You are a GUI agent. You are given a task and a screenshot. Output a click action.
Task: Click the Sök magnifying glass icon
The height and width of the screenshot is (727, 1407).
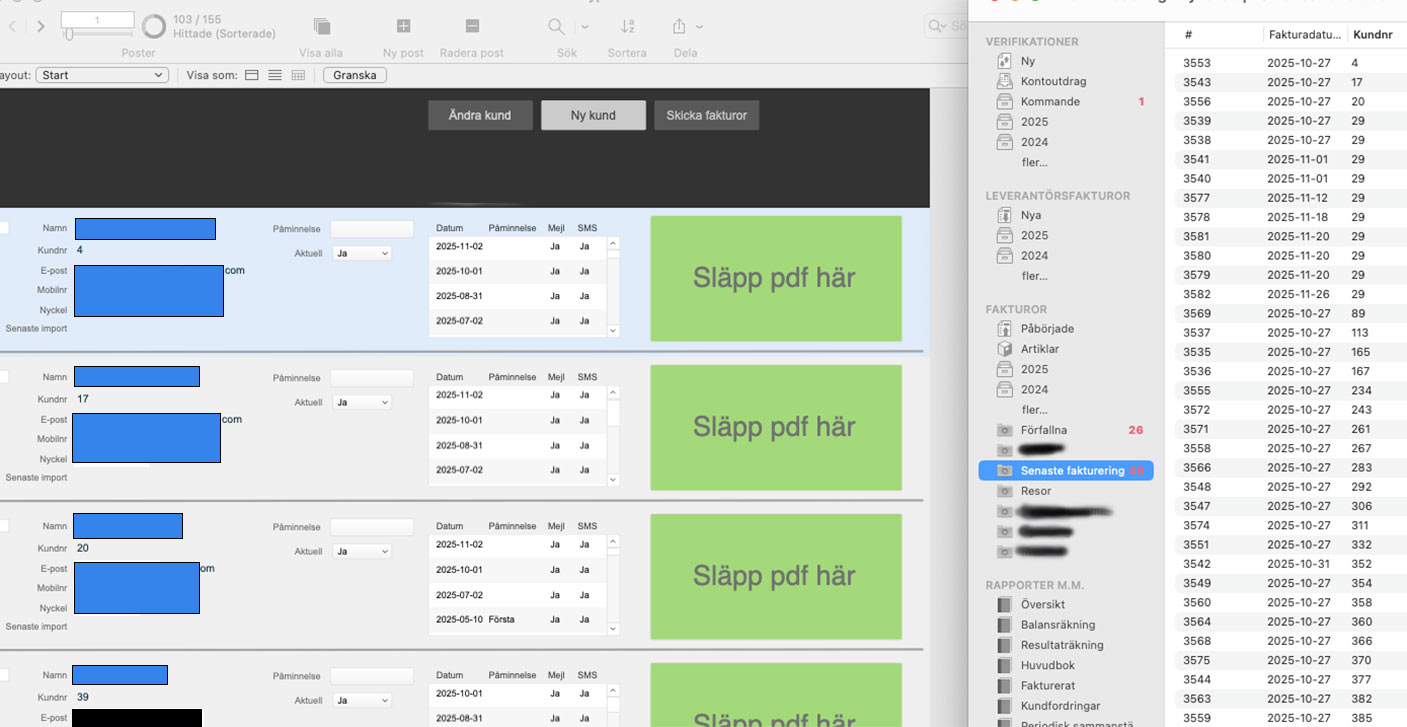(557, 27)
